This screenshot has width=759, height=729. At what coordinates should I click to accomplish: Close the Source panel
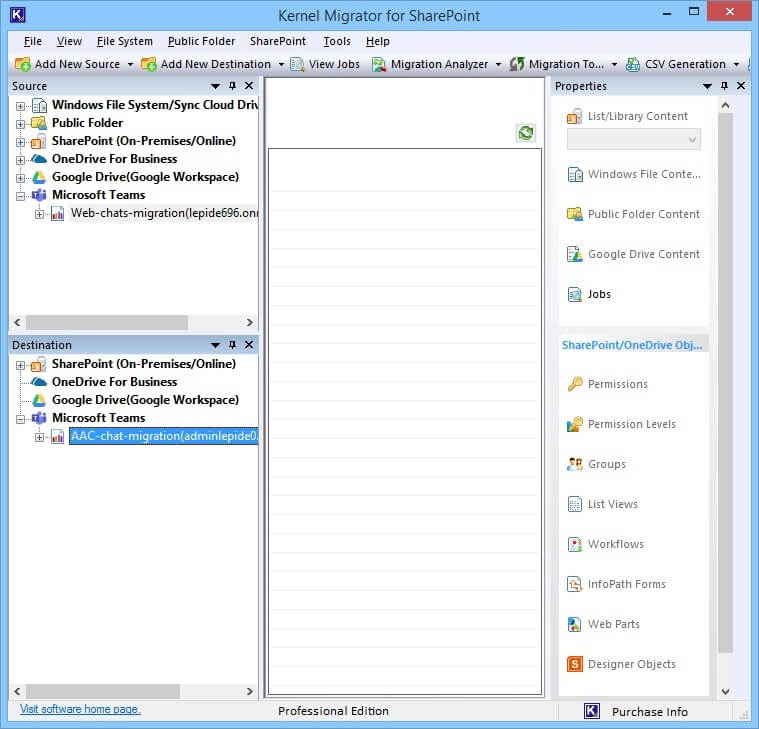[x=249, y=86]
